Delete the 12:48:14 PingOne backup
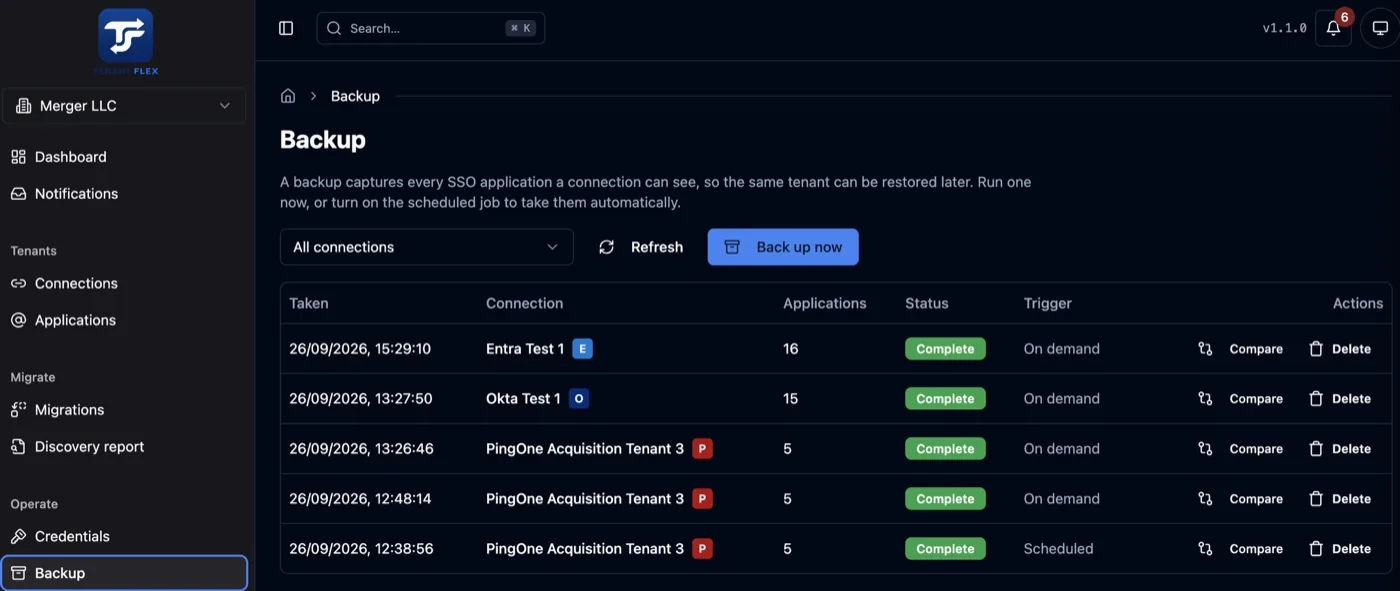1400x591 pixels. (x=1340, y=499)
